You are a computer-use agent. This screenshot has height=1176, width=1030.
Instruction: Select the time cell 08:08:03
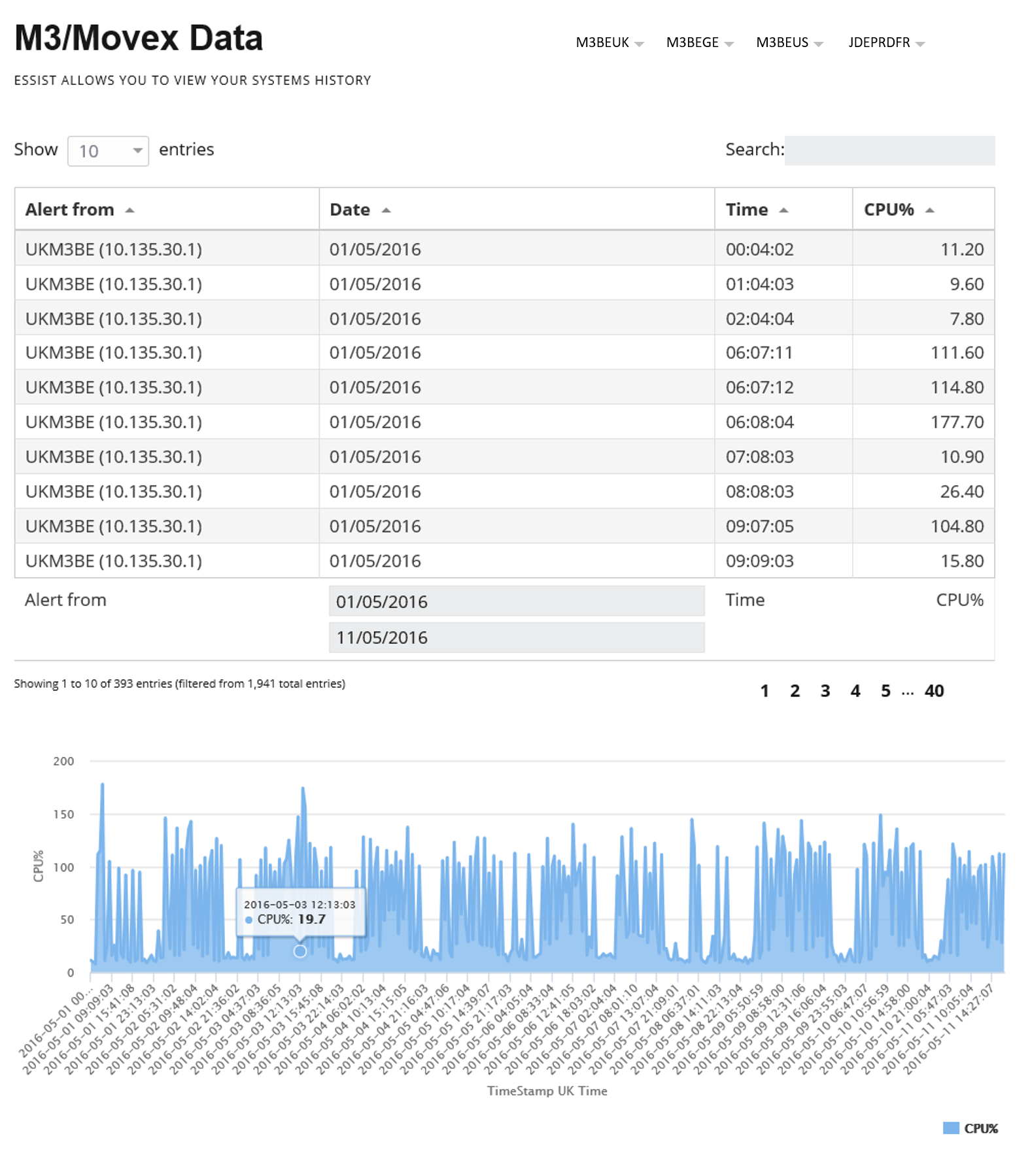pos(783,492)
